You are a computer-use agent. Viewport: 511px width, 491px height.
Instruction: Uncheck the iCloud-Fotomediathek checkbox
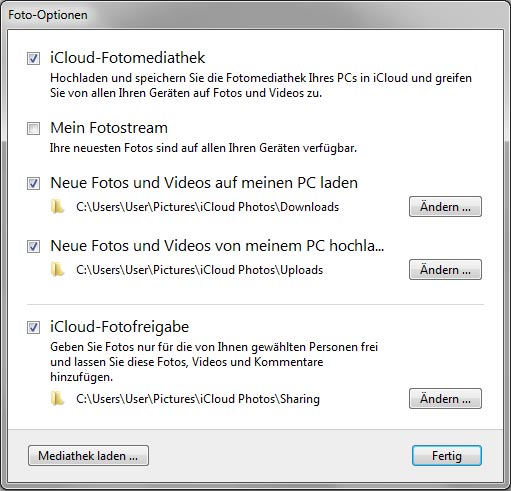pos(33,59)
